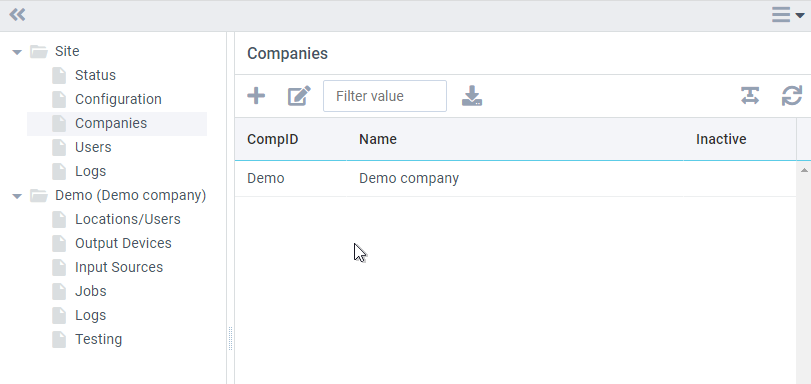Refresh the companies table

pyautogui.click(x=791, y=96)
